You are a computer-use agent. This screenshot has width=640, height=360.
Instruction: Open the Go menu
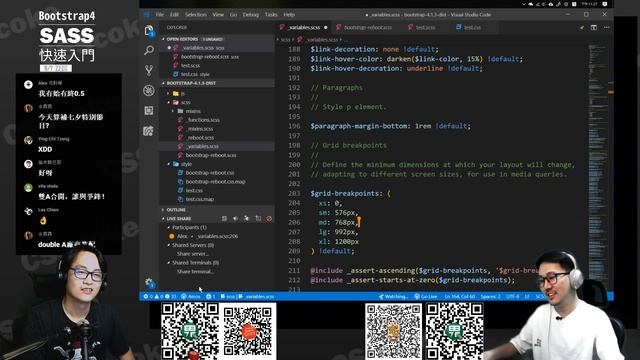pyautogui.click(x=233, y=15)
